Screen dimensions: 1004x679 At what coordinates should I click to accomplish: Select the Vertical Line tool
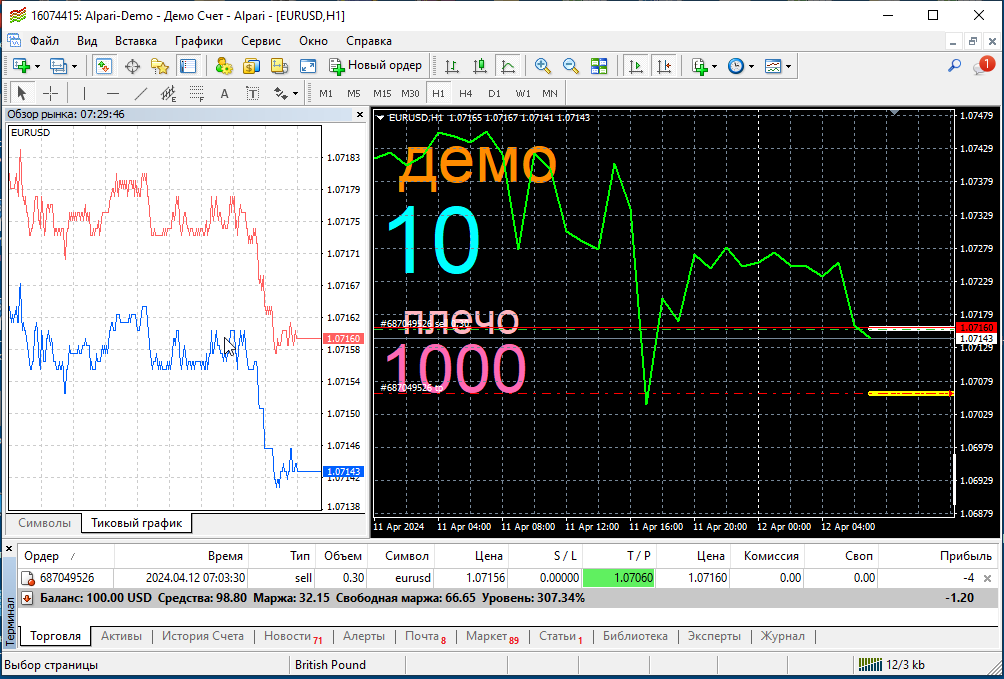pyautogui.click(x=84, y=94)
